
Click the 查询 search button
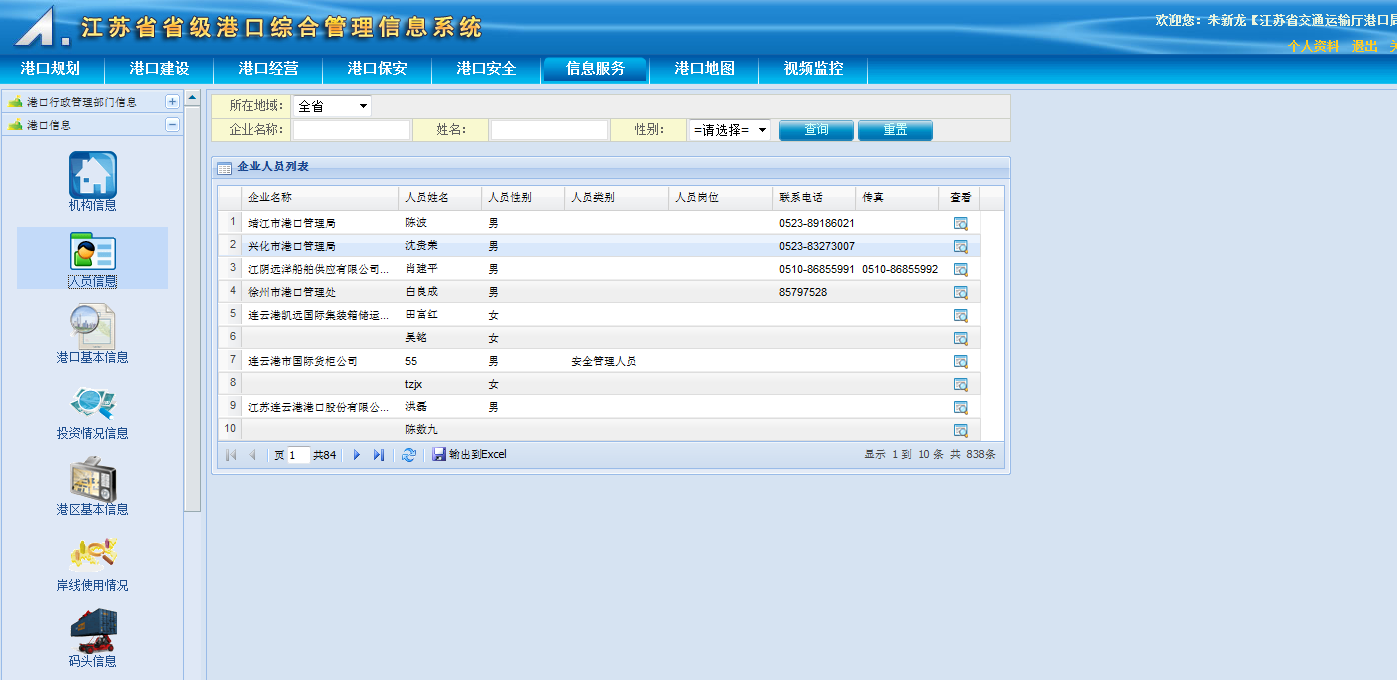tap(816, 130)
